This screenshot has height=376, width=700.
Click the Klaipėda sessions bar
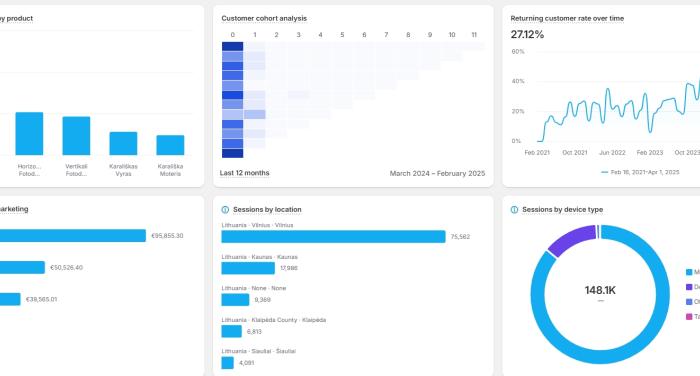click(232, 331)
